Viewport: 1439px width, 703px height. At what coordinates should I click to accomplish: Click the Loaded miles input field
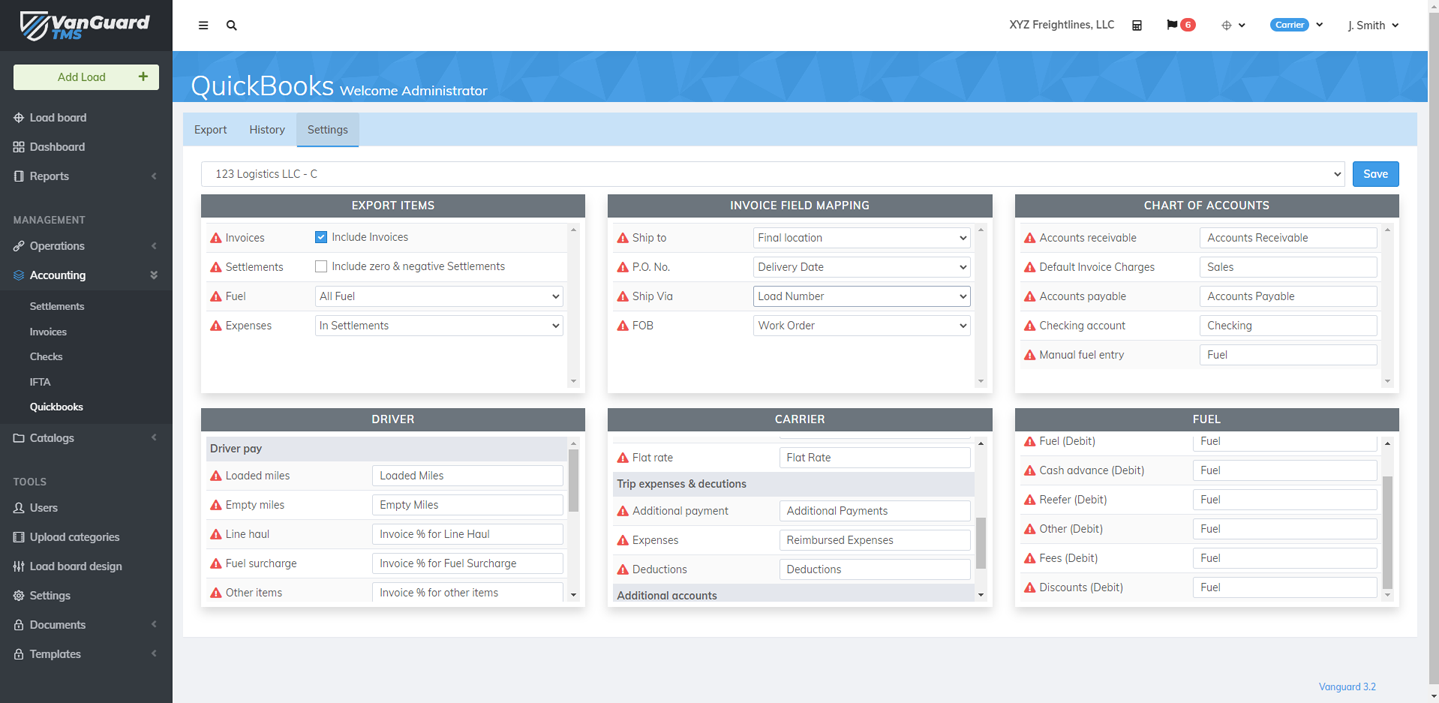467,476
